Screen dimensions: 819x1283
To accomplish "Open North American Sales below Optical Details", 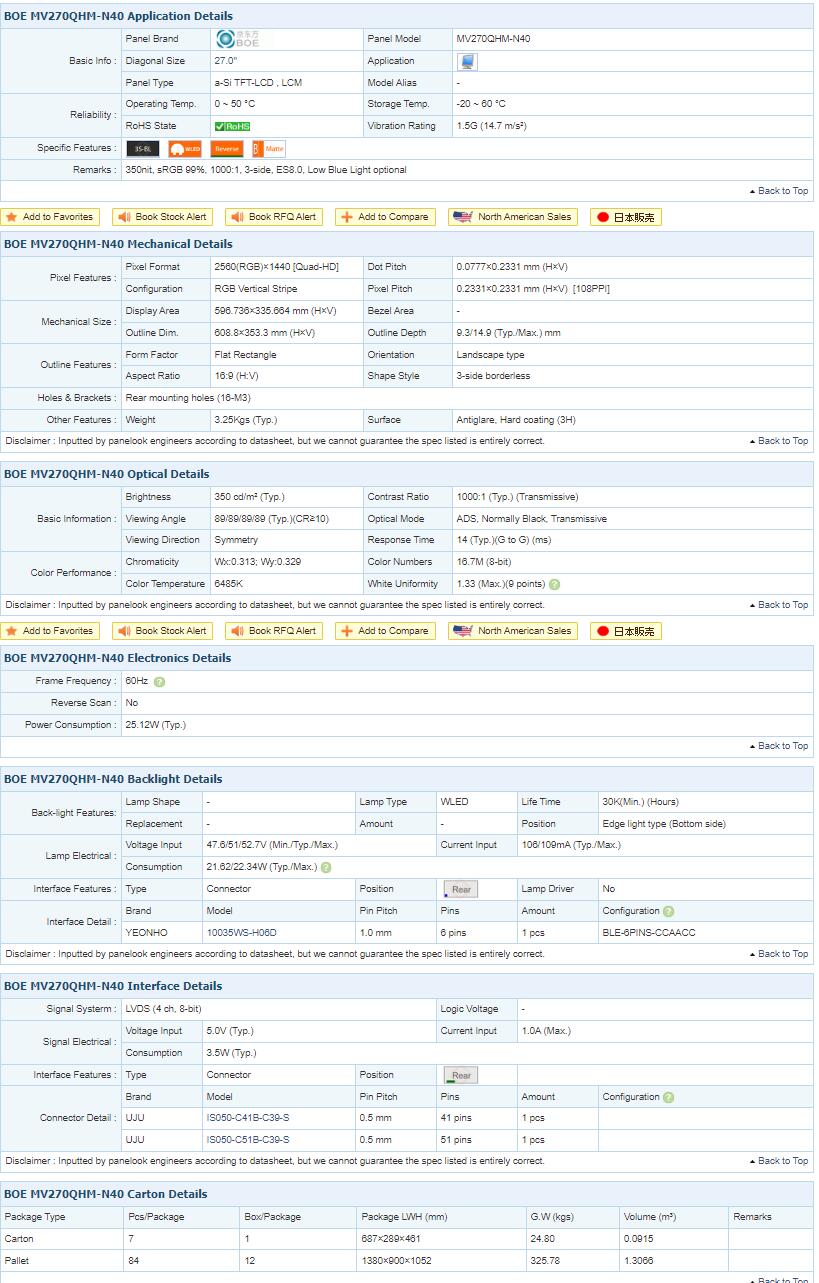I will (x=513, y=631).
